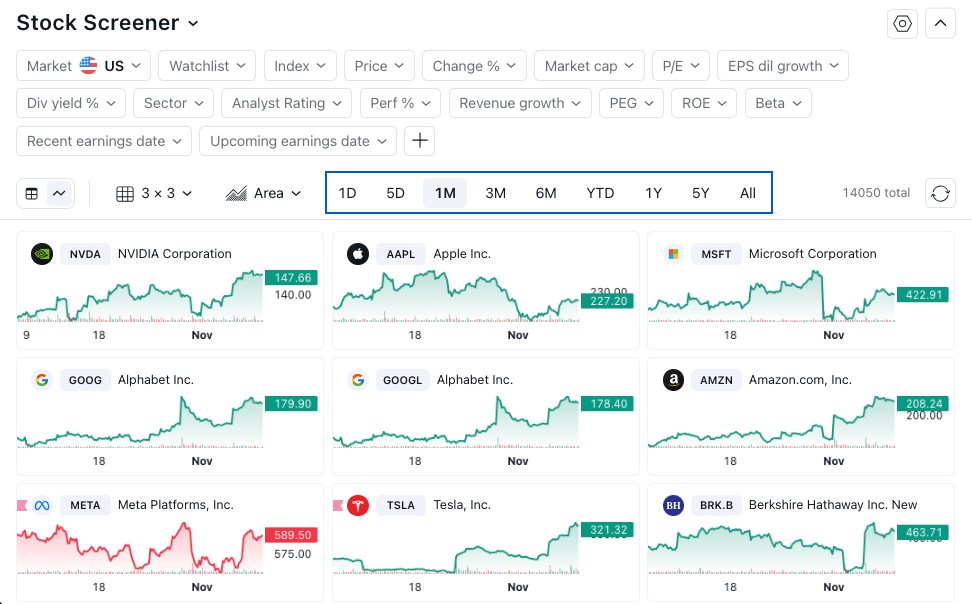Click the NVDA ticker label
The height and width of the screenshot is (604, 972).
(85, 254)
